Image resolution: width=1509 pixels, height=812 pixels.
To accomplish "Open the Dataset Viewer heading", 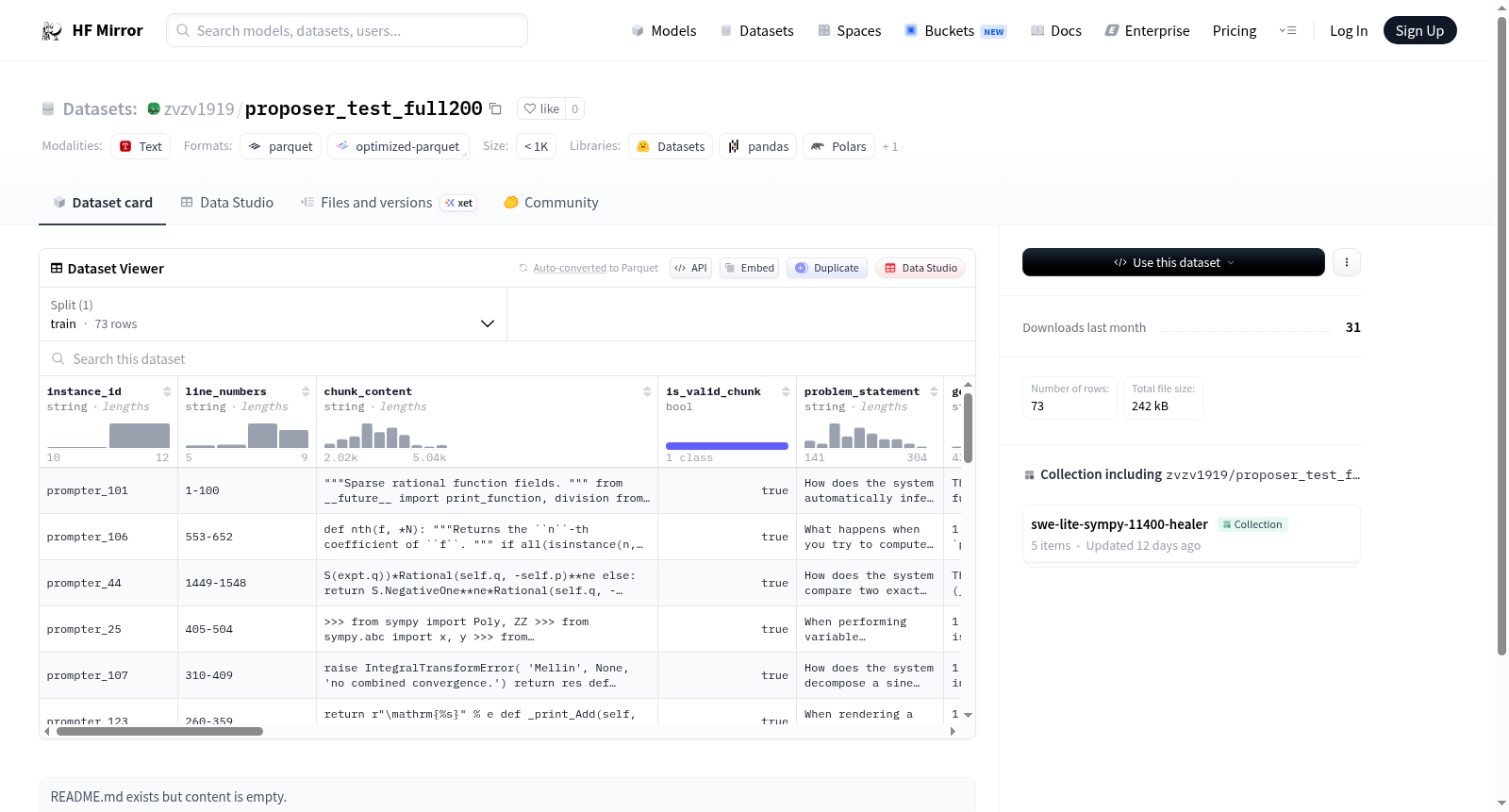I will click(x=108, y=269).
